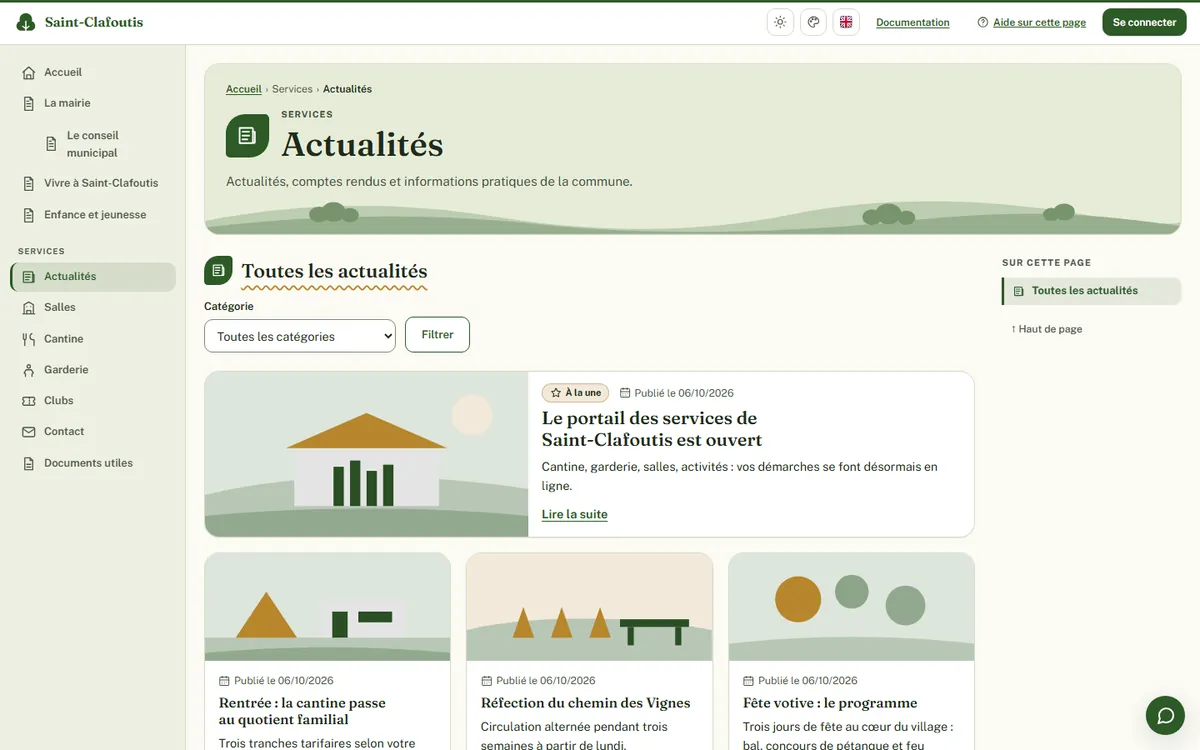The width and height of the screenshot is (1200, 750).
Task: Click the Le conseil municipal document icon
Action: point(51,144)
